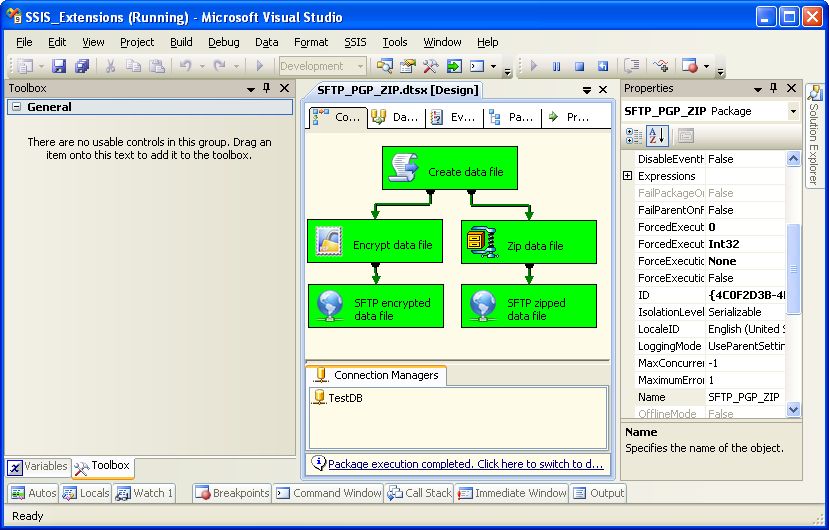The image size is (829, 530).
Task: Switch to the Control Flow tab
Action: (337, 117)
